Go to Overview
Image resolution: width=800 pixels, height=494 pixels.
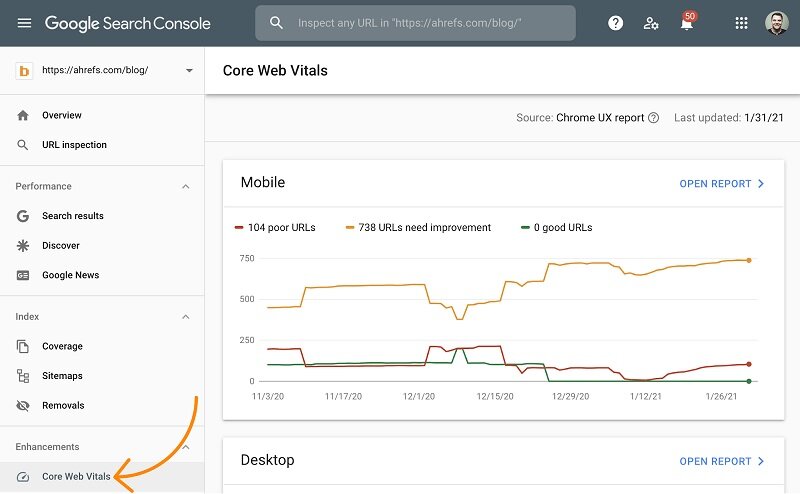(x=62, y=115)
